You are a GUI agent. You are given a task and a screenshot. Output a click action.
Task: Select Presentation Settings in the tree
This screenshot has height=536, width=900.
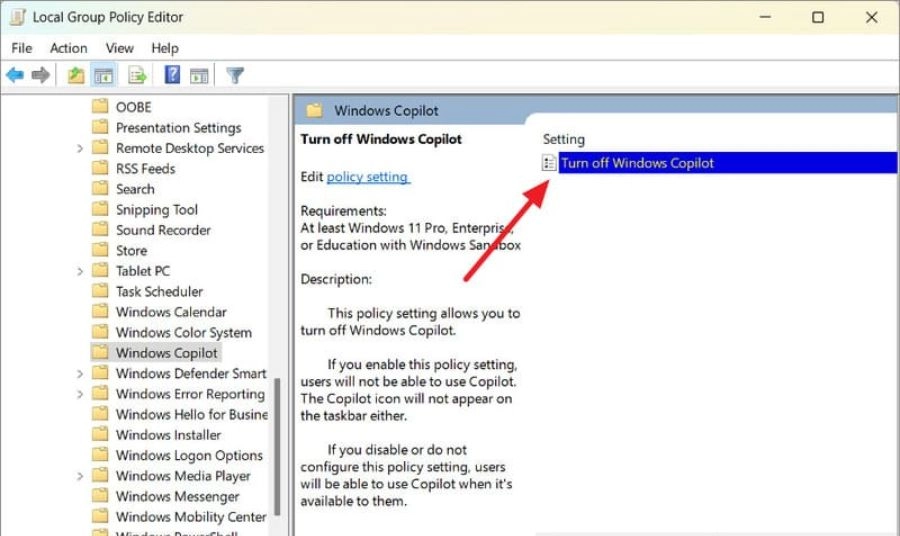click(179, 127)
